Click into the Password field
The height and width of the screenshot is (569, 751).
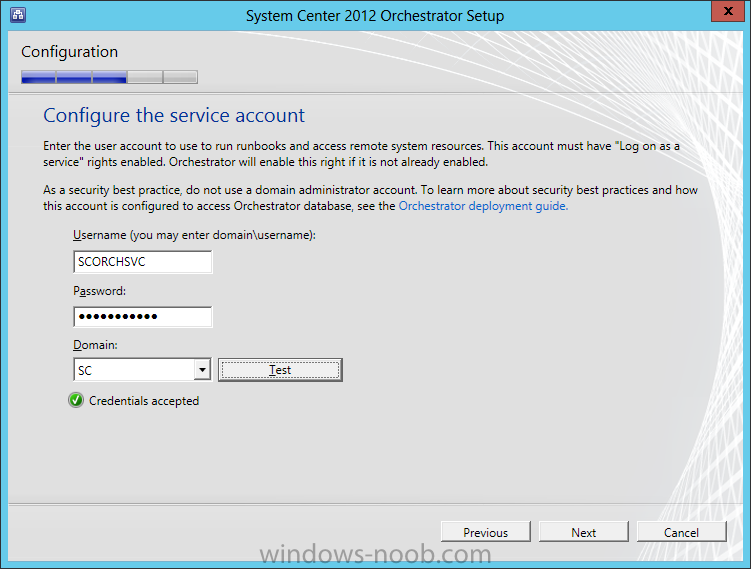click(142, 317)
